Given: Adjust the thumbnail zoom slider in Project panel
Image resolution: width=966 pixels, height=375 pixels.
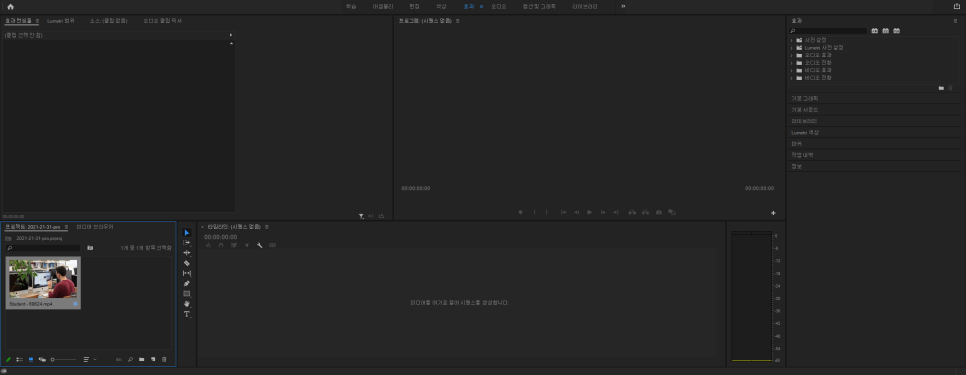Looking at the screenshot, I should point(63,359).
